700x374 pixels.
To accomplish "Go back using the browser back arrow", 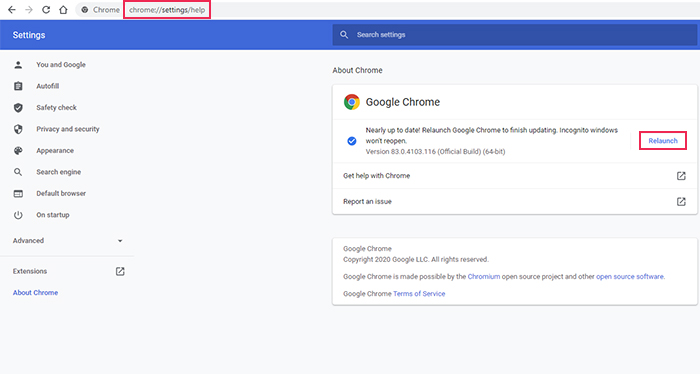I will coord(12,9).
